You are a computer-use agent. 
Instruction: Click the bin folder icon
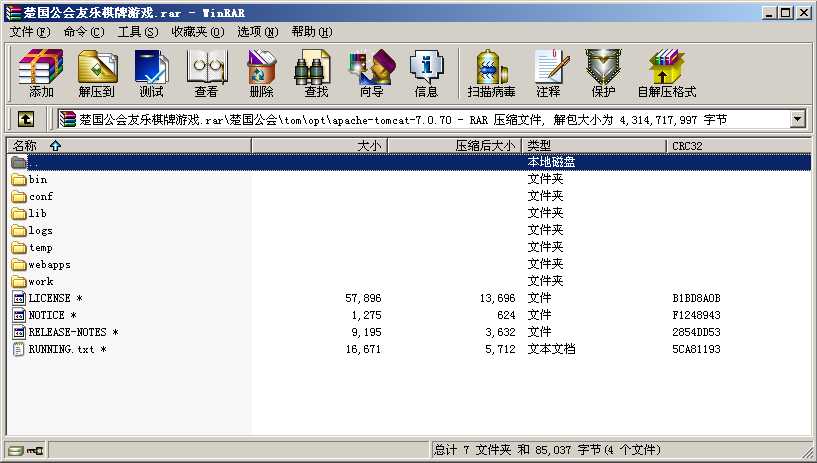click(19, 180)
